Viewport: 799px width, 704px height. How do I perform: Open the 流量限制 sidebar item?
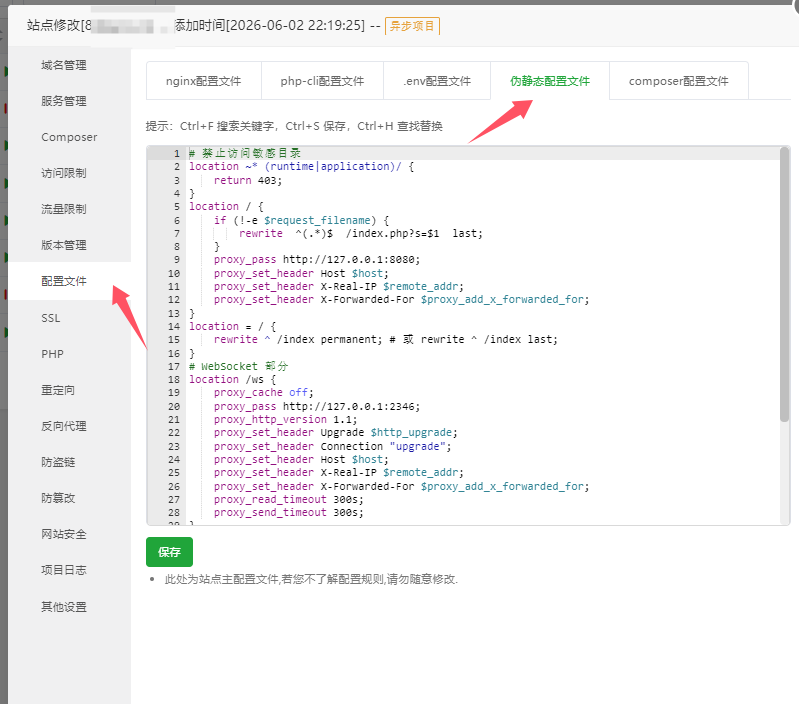point(64,209)
